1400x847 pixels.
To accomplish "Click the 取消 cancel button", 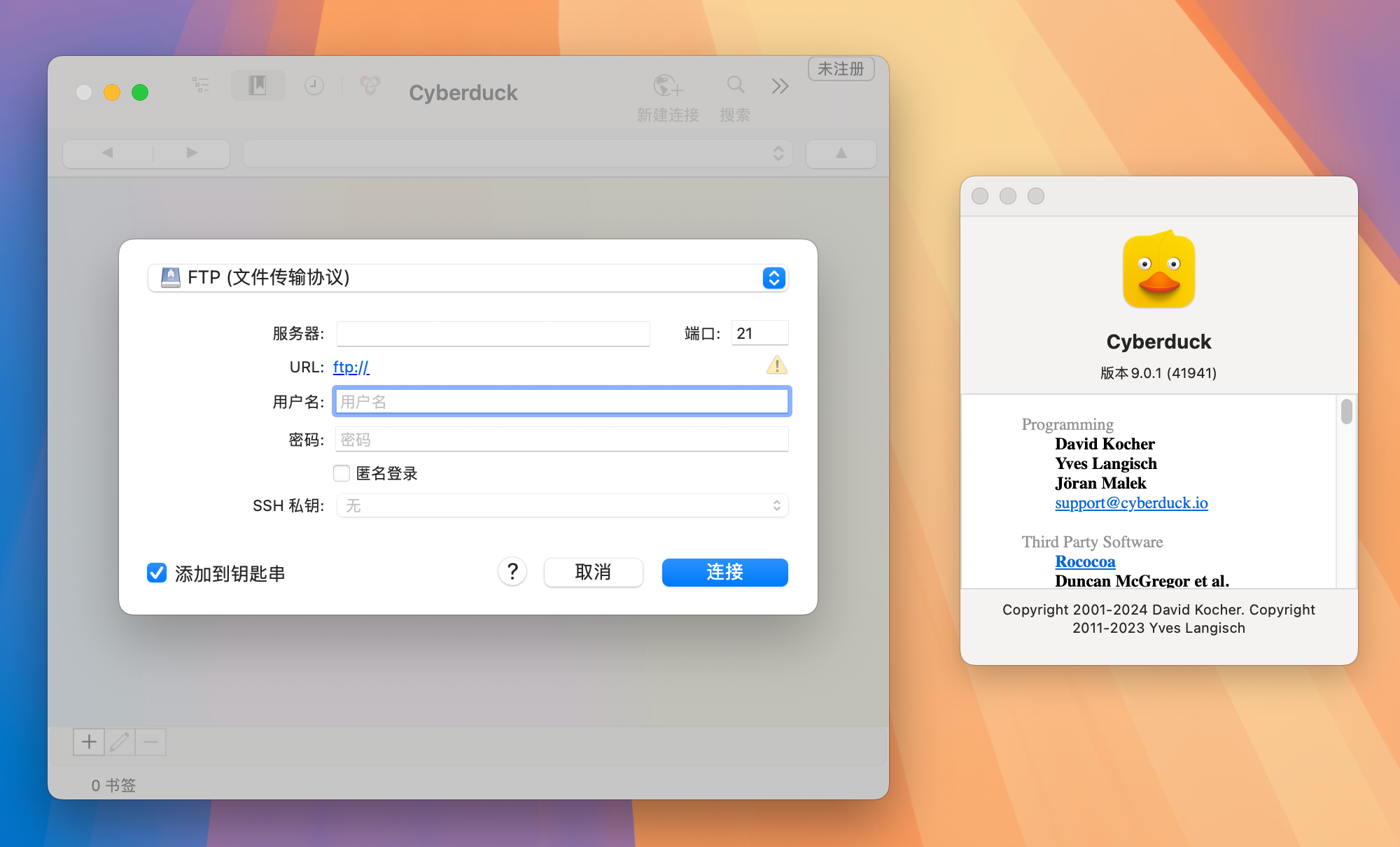I will click(593, 573).
